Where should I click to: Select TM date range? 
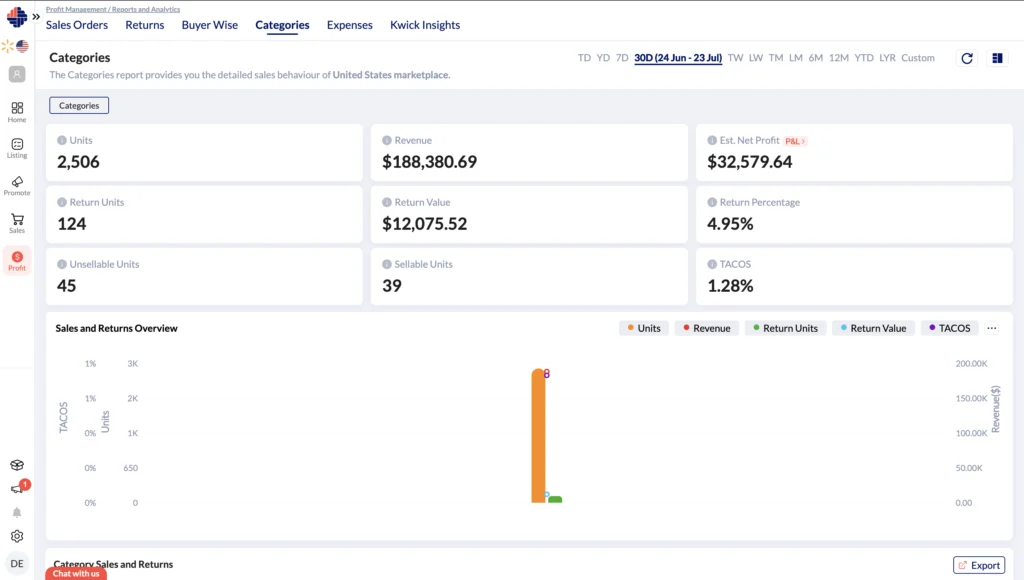tap(776, 57)
